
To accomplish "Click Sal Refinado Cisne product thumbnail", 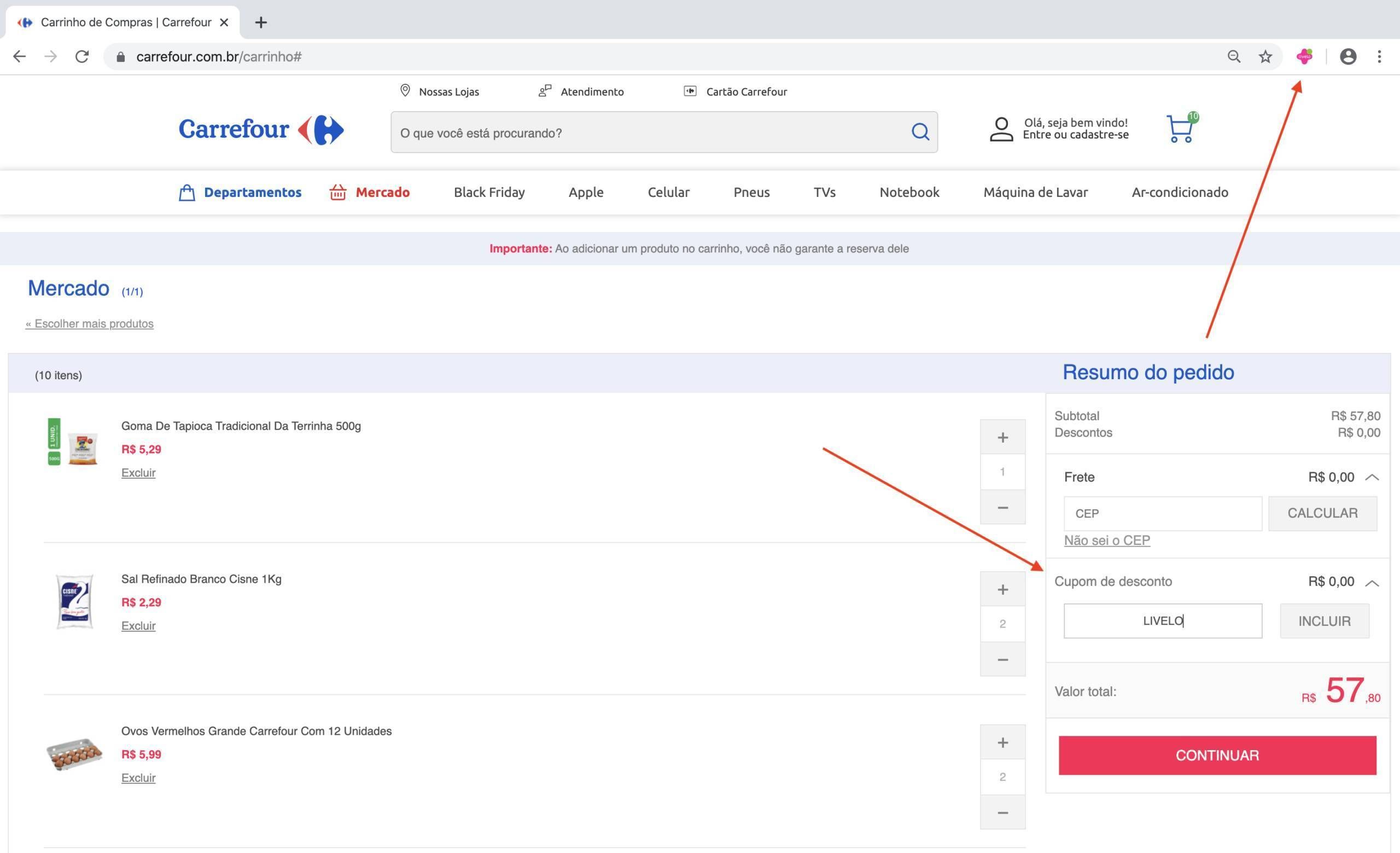I will (74, 601).
